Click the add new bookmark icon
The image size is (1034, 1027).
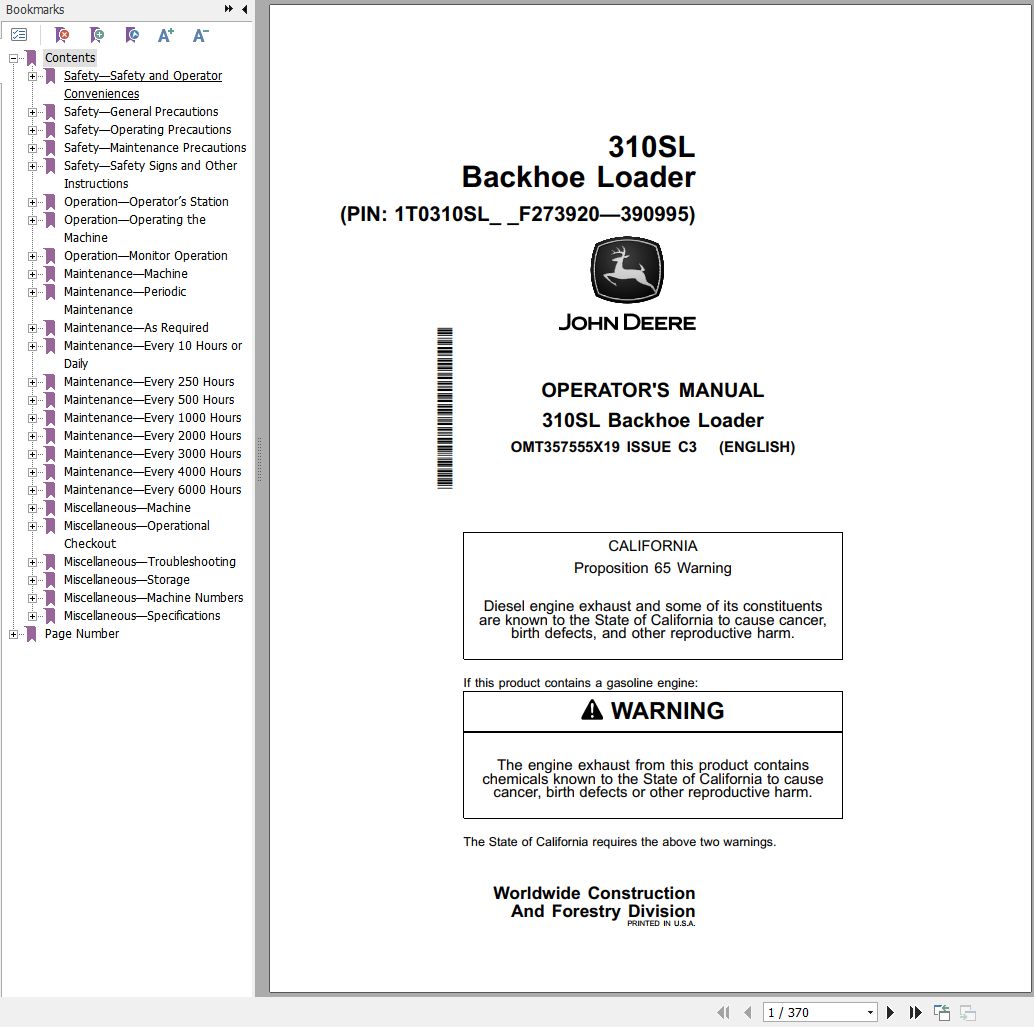[x=96, y=34]
